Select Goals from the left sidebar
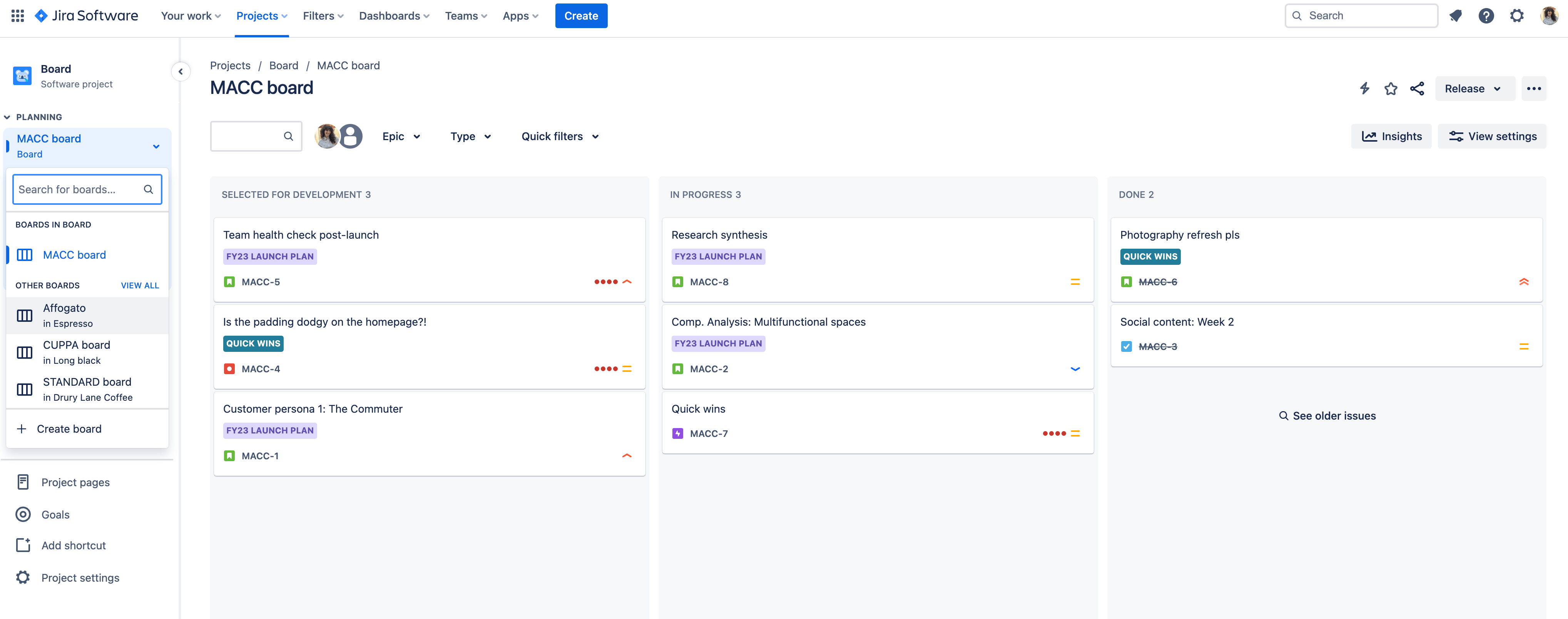The width and height of the screenshot is (1568, 619). pos(55,514)
